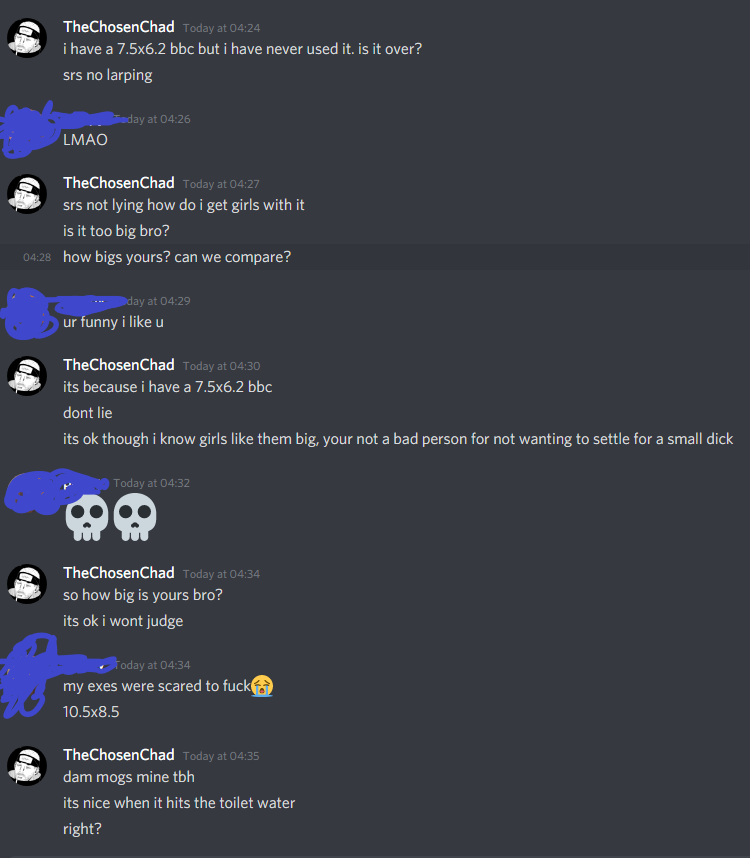
Task: Click the 'Today at 04:24' timestamp
Action: [222, 28]
